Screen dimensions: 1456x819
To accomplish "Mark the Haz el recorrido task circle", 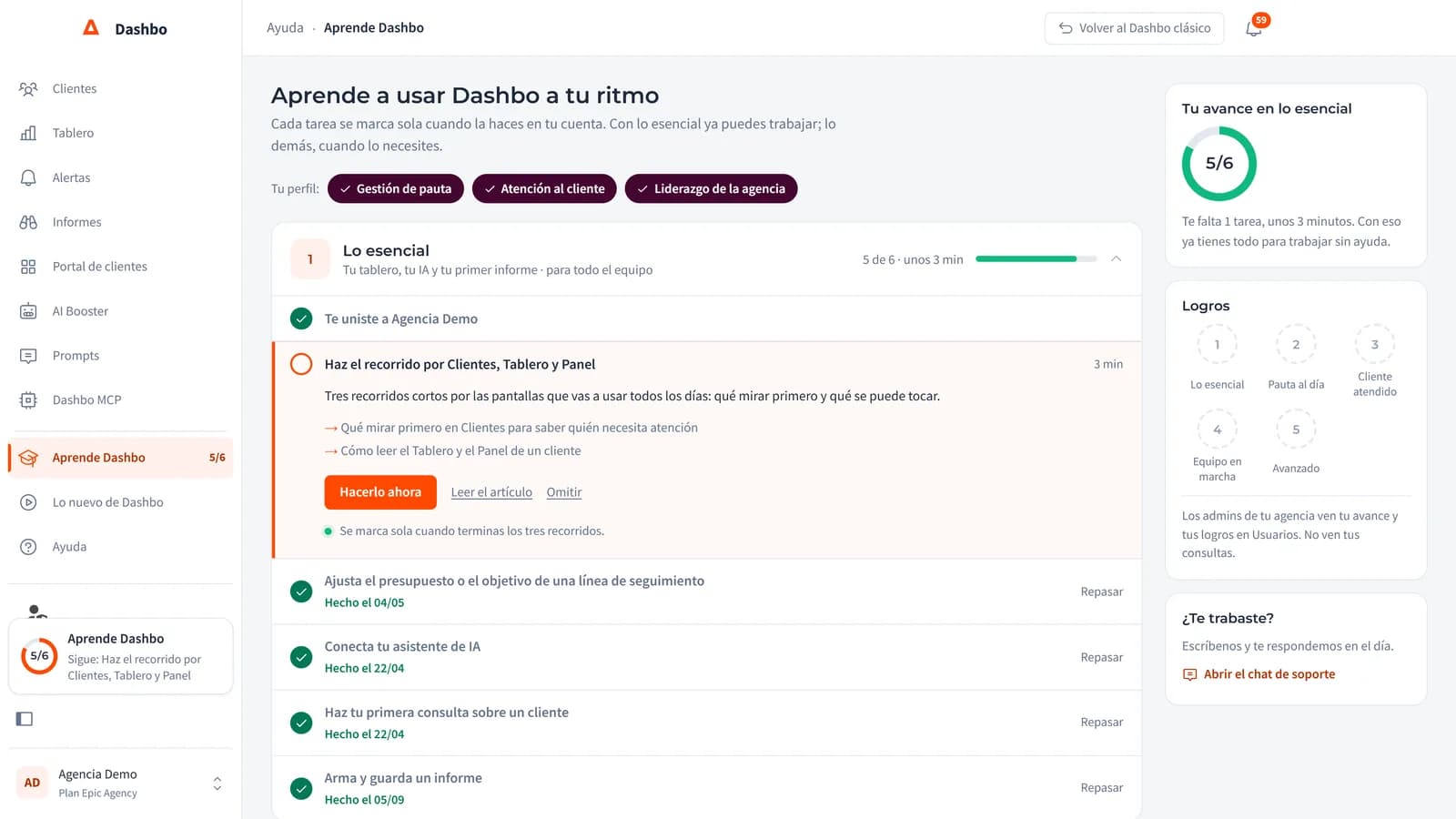I will 301,364.
